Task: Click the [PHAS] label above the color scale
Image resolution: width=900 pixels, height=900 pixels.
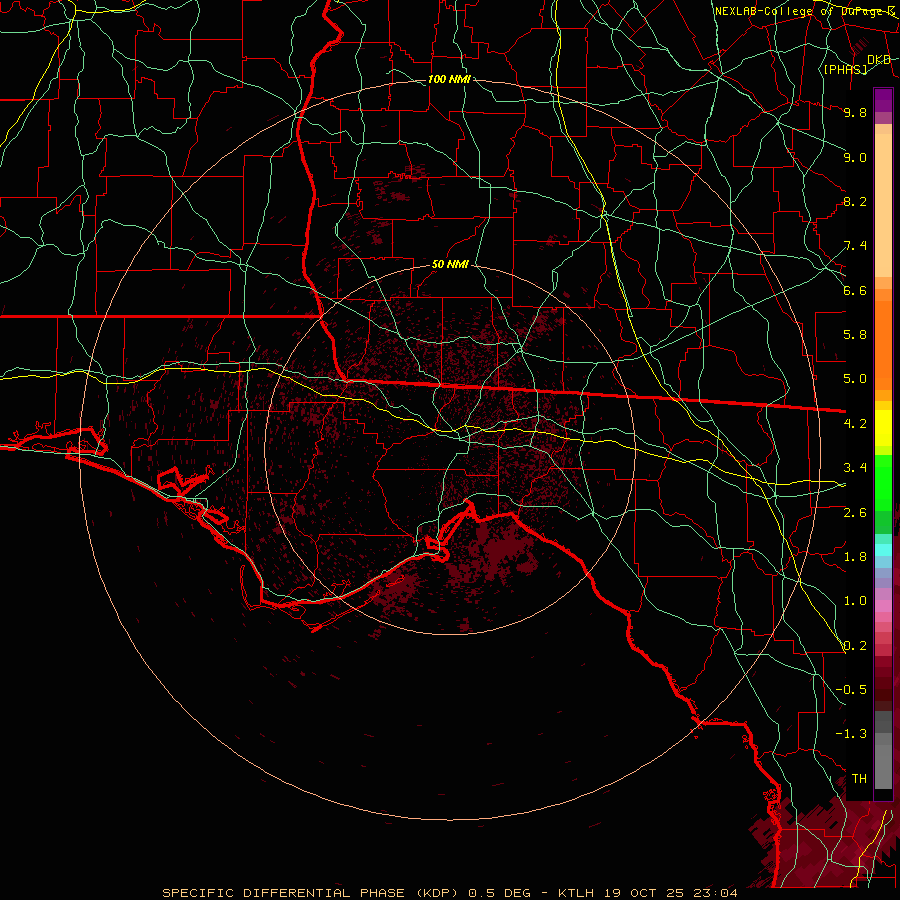Action: coord(845,69)
